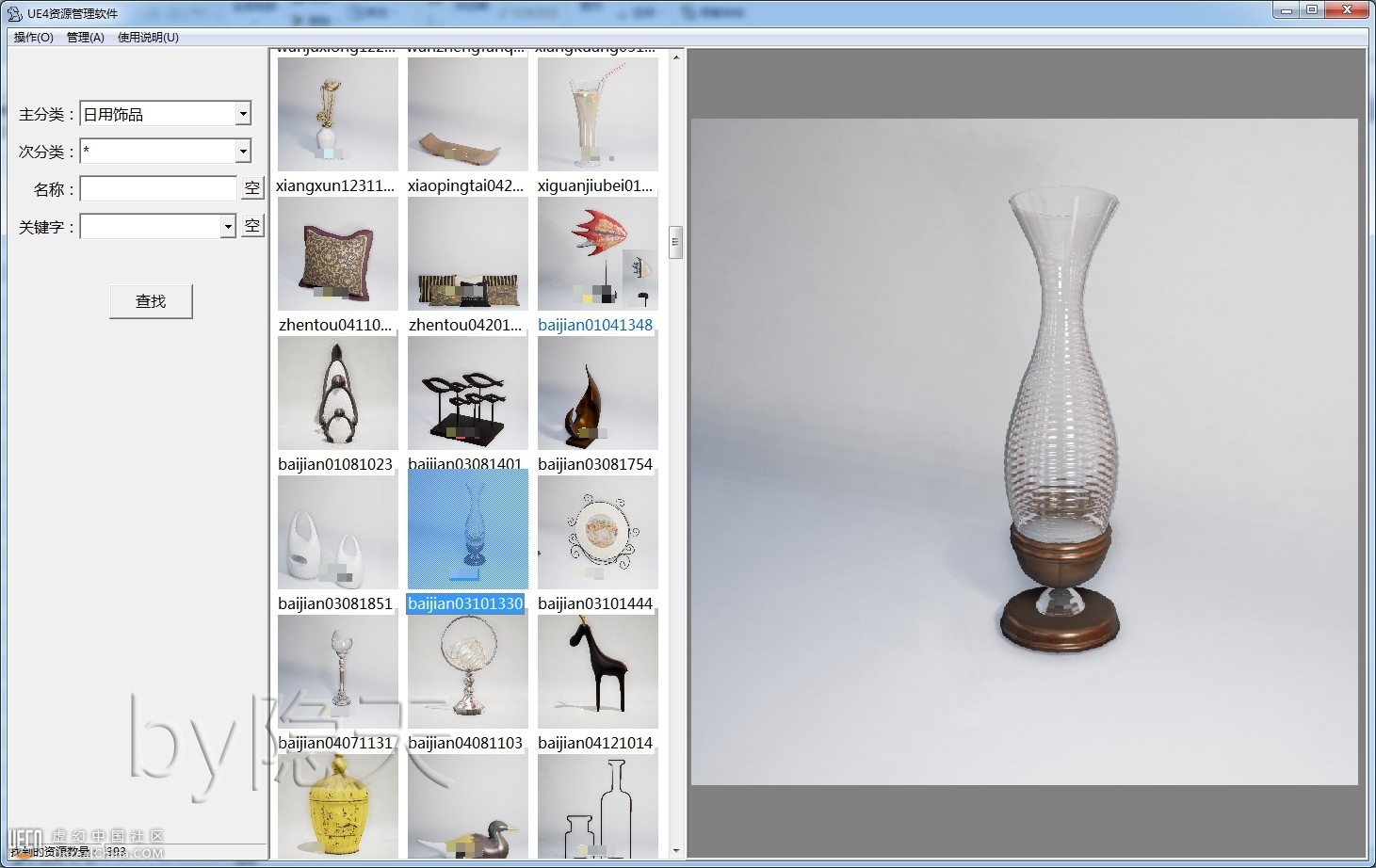Select the baijian03081754 flame sculpture thumbnail

[598, 393]
